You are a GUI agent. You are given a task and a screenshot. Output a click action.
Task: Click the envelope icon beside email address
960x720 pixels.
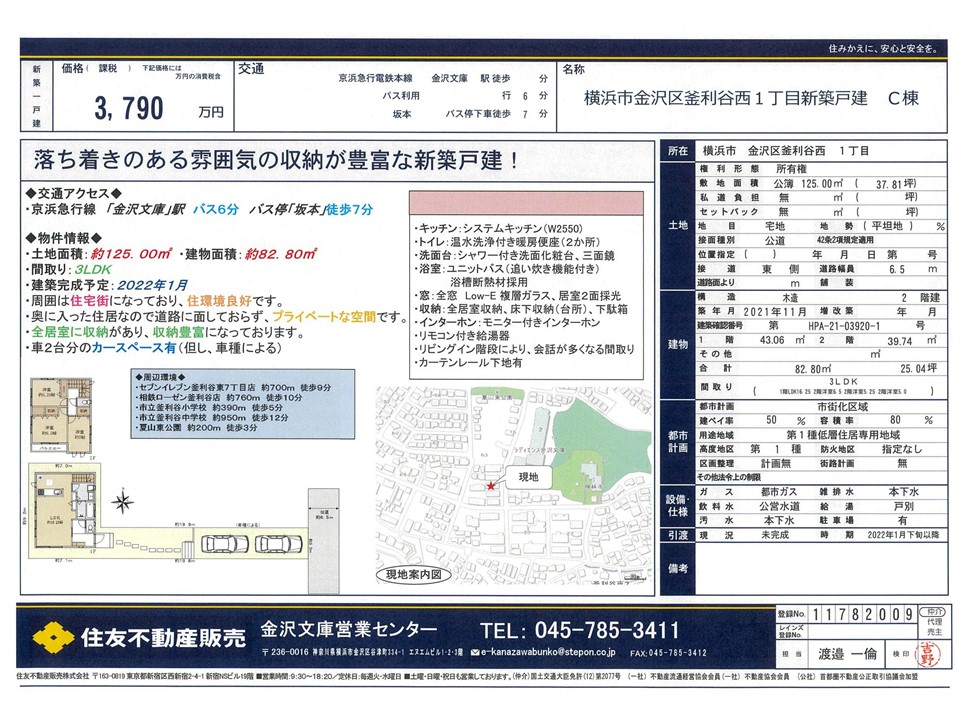(x=473, y=652)
